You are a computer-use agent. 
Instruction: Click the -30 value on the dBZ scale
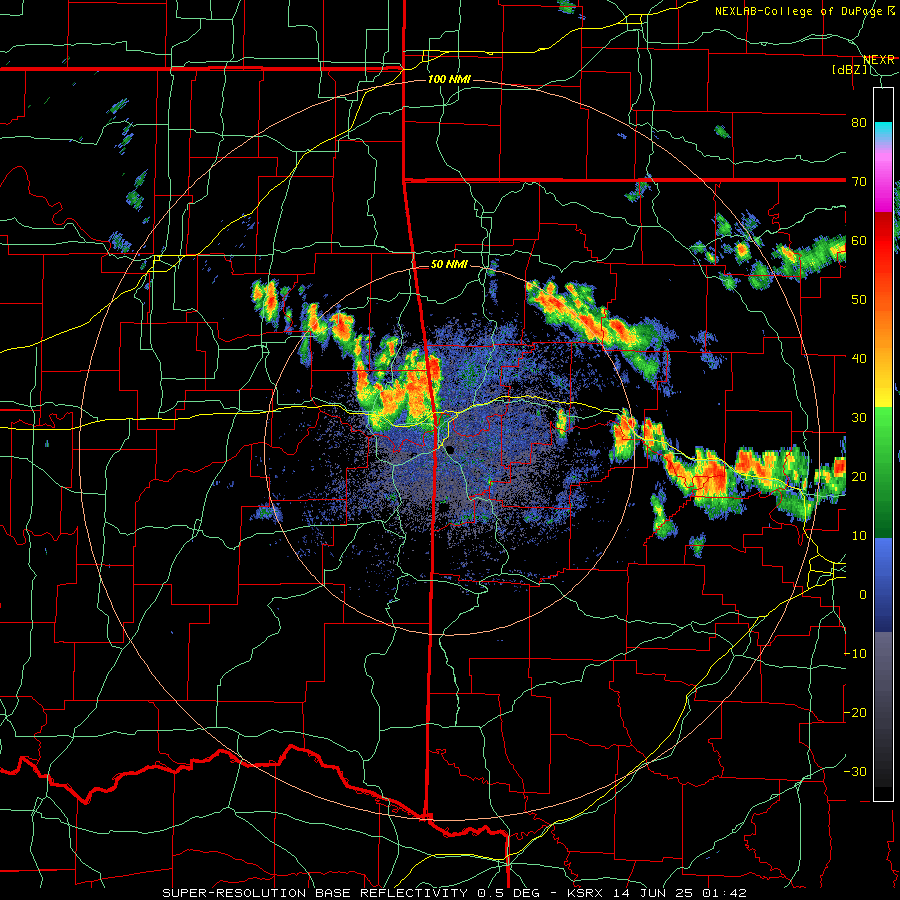(856, 771)
